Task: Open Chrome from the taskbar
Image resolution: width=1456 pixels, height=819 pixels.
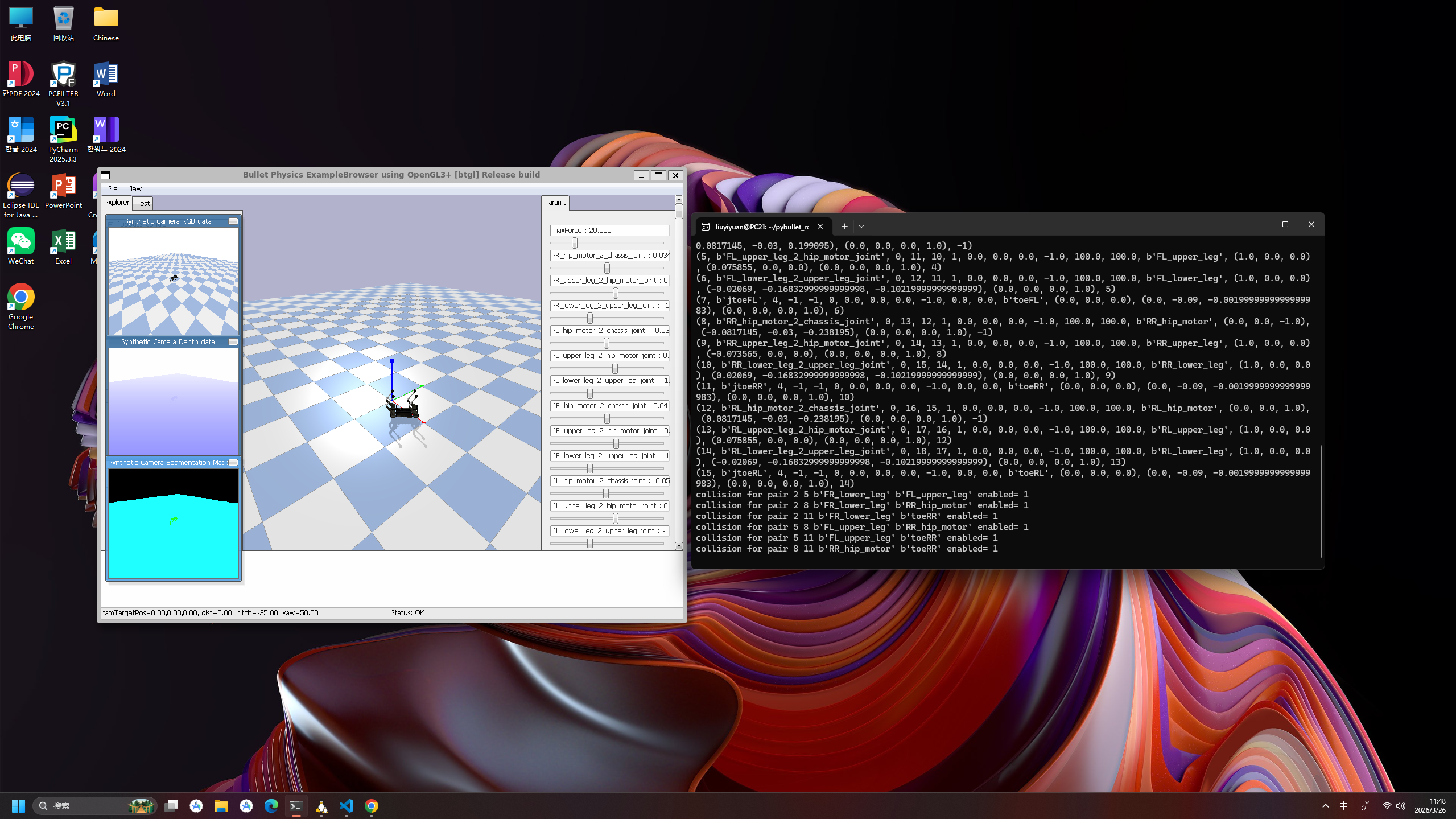Action: pyautogui.click(x=372, y=806)
